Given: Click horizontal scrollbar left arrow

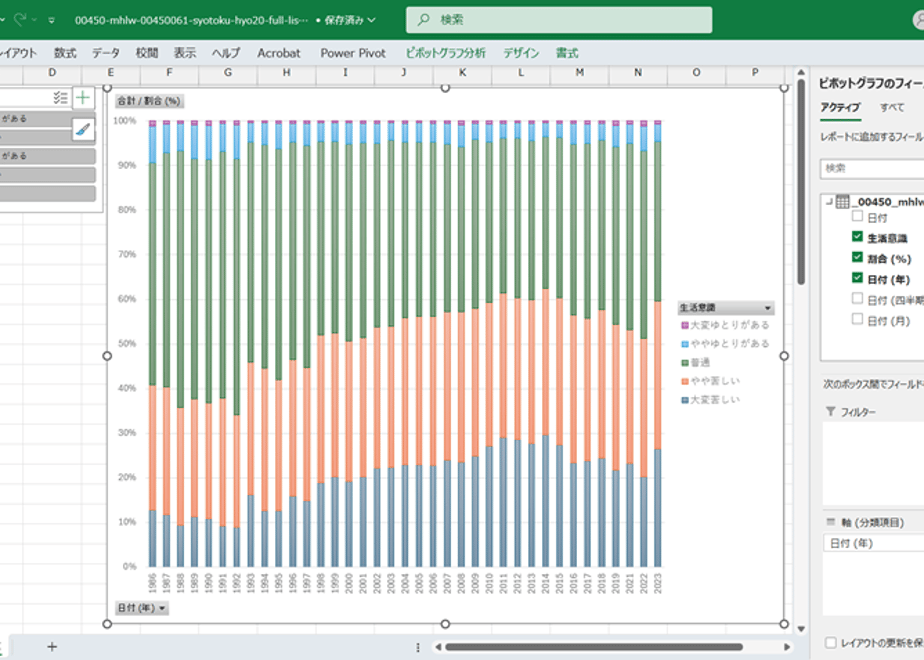Looking at the screenshot, I should pos(438,647).
